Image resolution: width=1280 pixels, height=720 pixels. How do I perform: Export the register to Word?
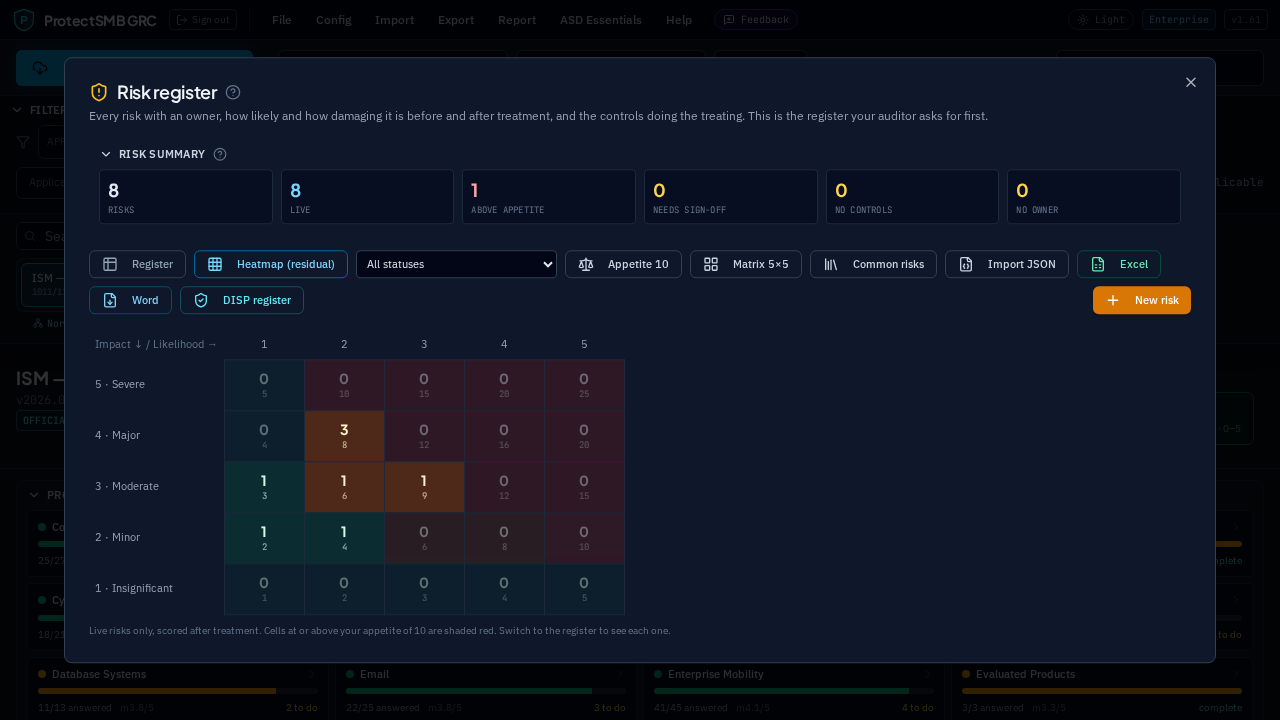(130, 300)
